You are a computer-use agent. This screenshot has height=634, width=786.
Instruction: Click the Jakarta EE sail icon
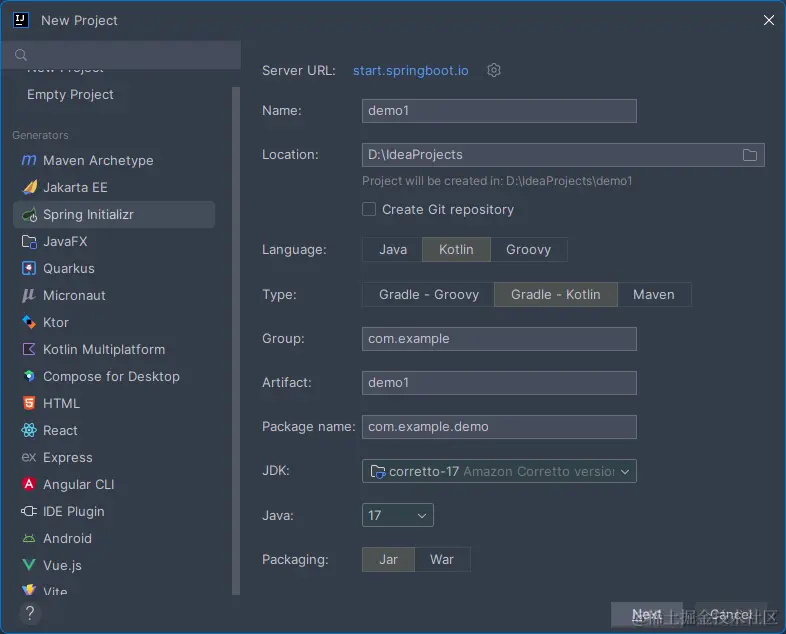click(x=29, y=187)
